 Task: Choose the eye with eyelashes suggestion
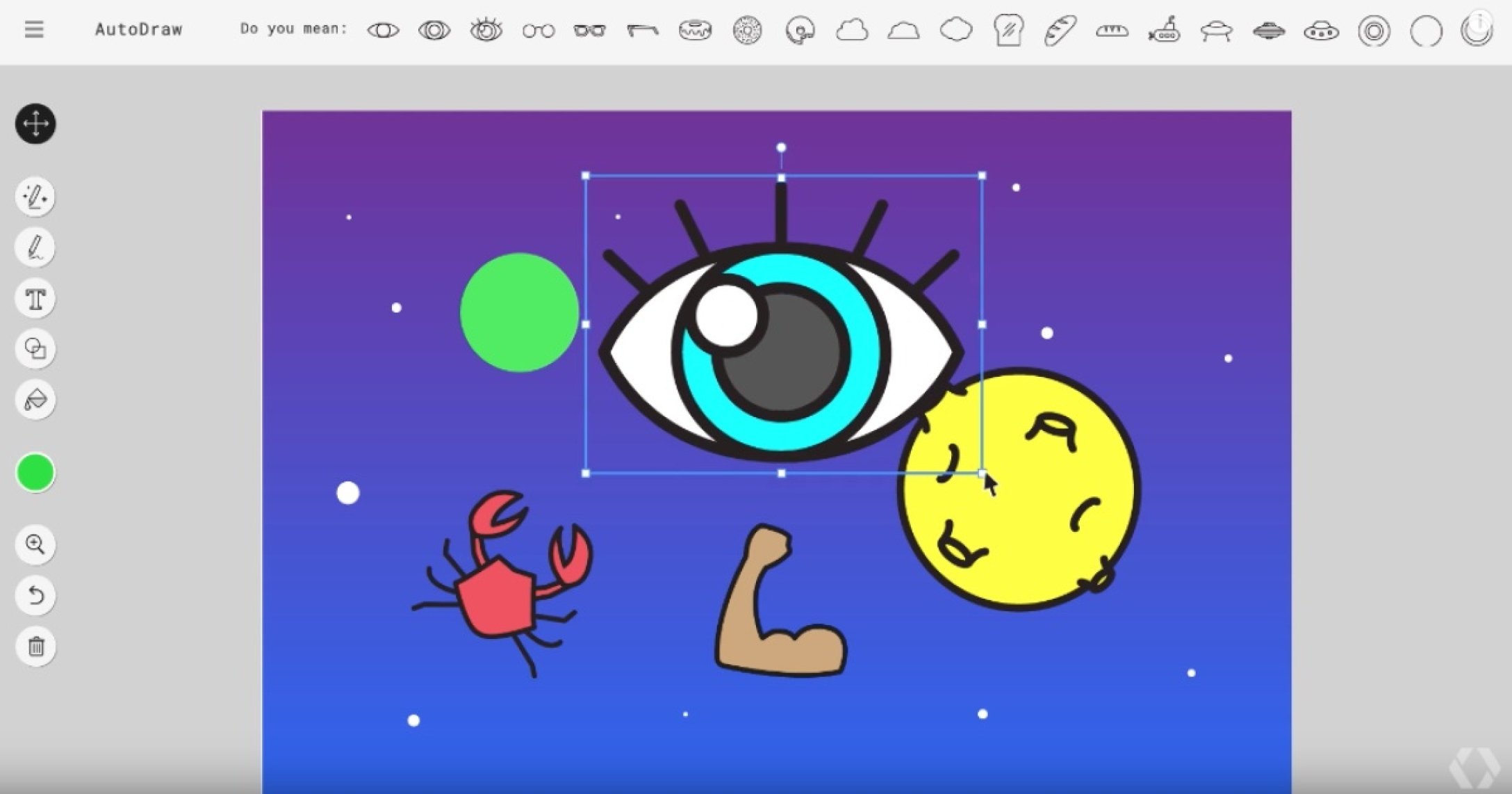click(486, 30)
